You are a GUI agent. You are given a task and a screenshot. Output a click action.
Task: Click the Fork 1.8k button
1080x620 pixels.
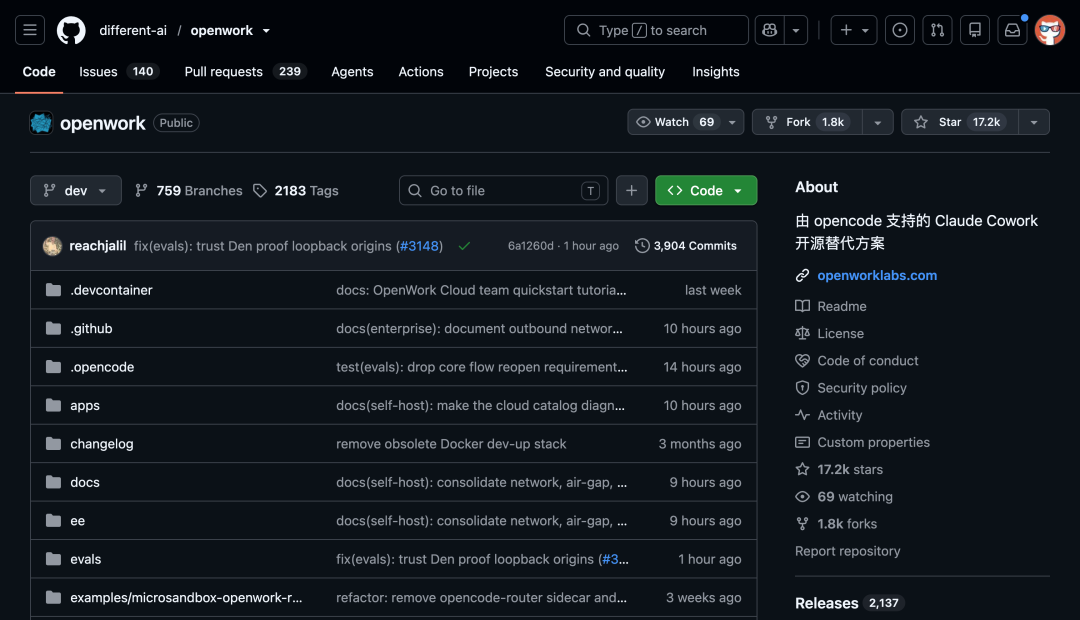(x=807, y=122)
